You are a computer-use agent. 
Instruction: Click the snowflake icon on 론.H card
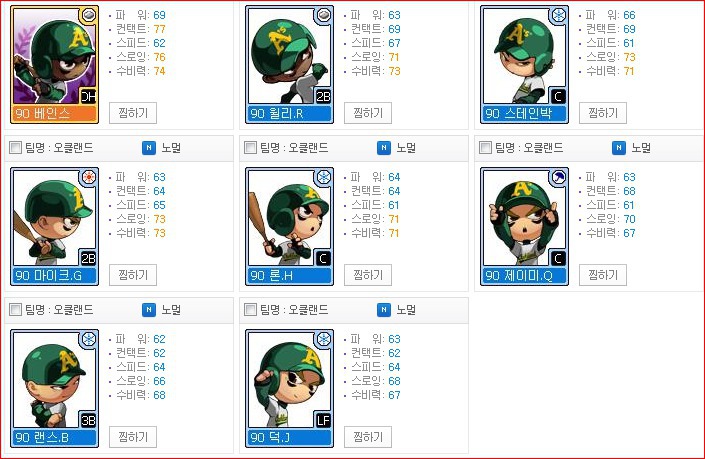click(324, 177)
